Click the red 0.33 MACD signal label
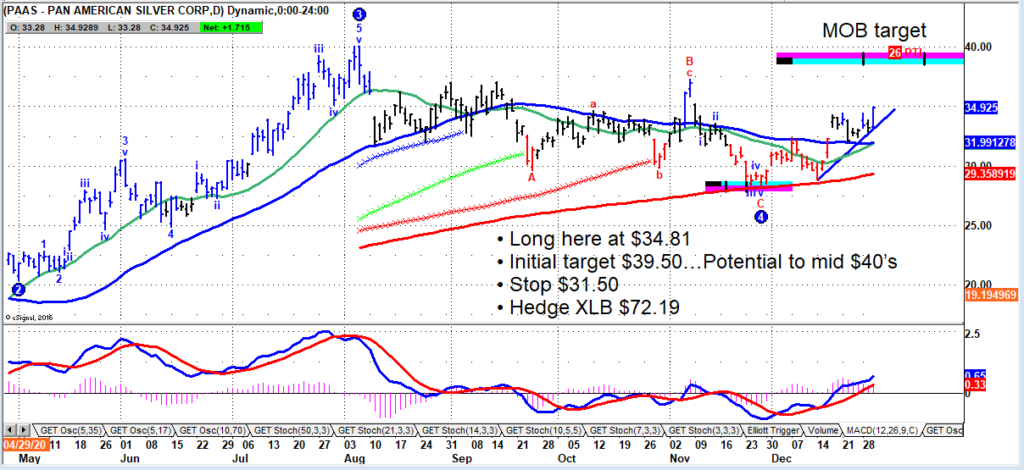Image resolution: width=1024 pixels, height=470 pixels. click(x=974, y=386)
